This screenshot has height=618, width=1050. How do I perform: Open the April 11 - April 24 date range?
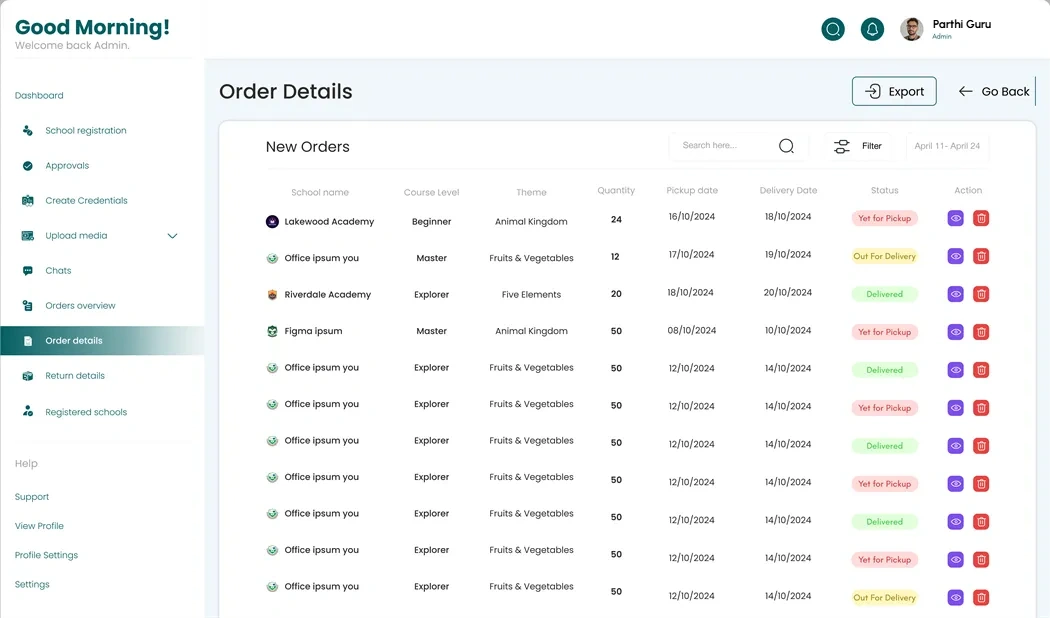(947, 146)
